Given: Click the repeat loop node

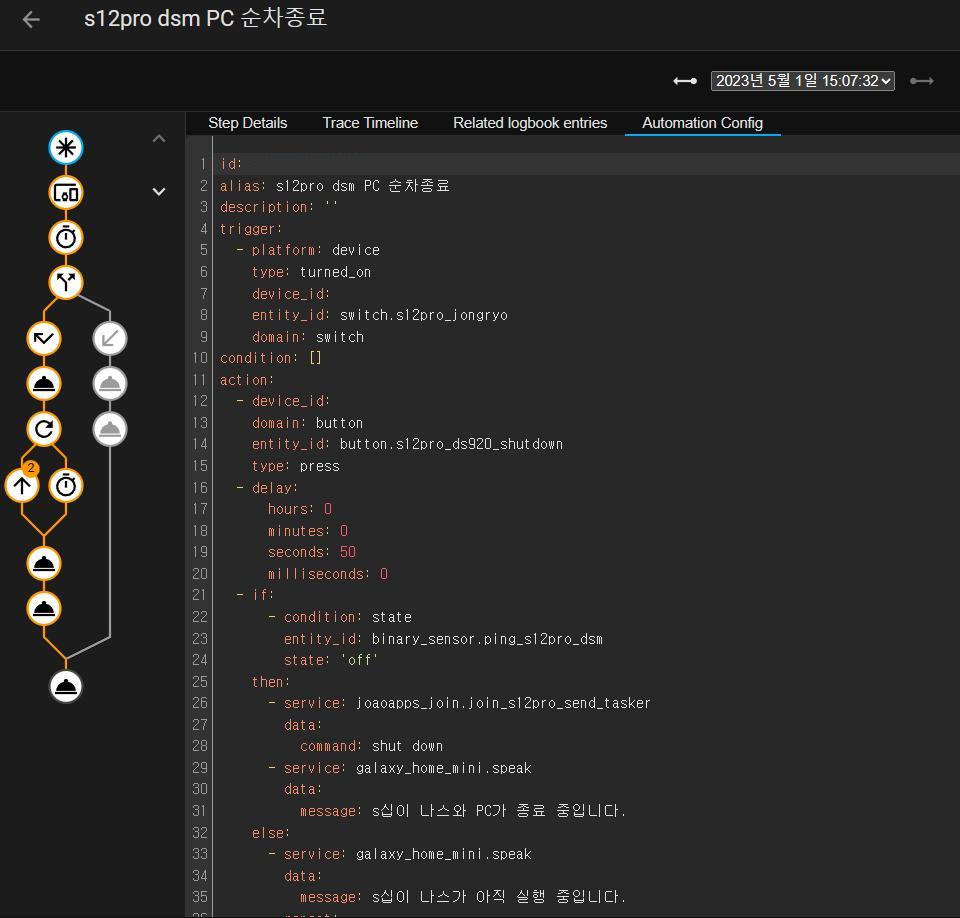Looking at the screenshot, I should click(44, 430).
